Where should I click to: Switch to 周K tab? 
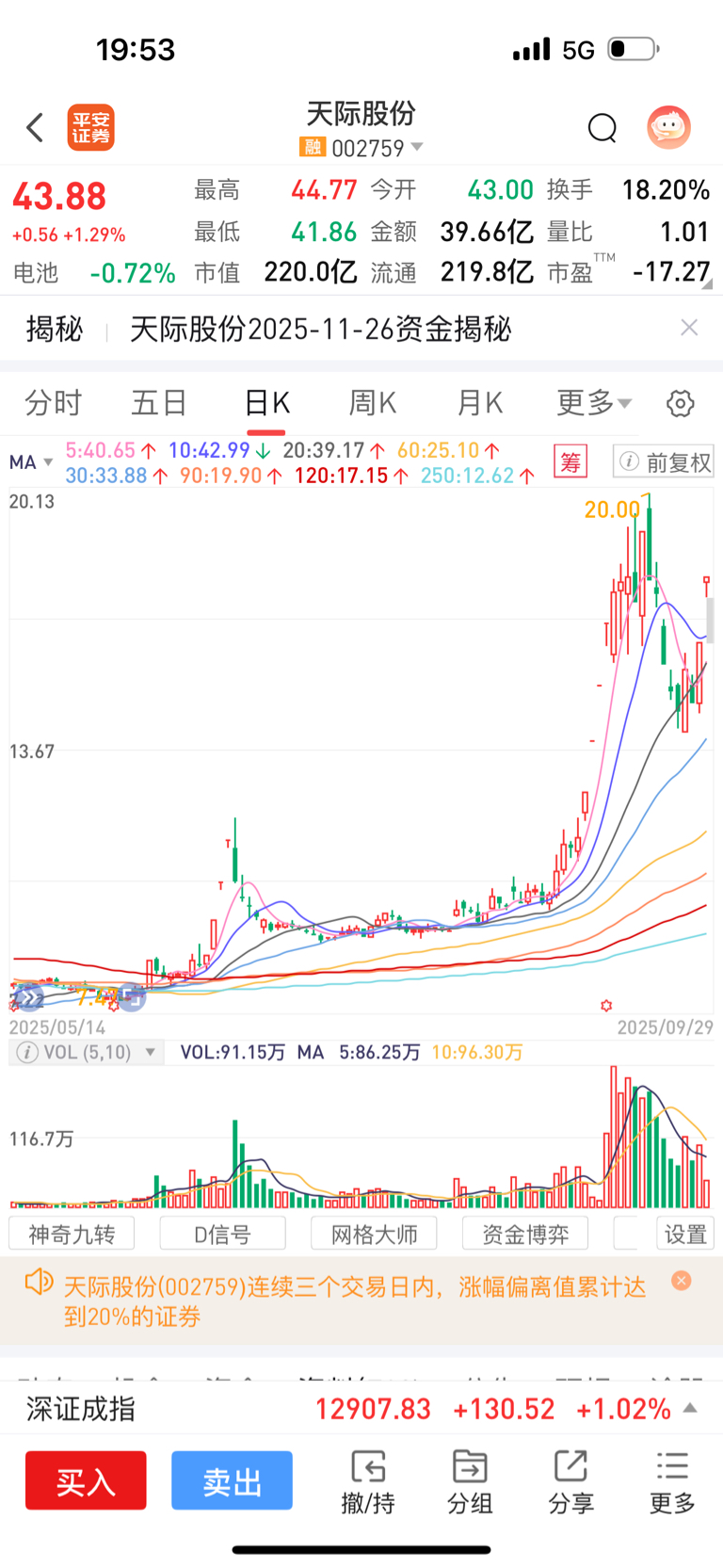(x=373, y=403)
